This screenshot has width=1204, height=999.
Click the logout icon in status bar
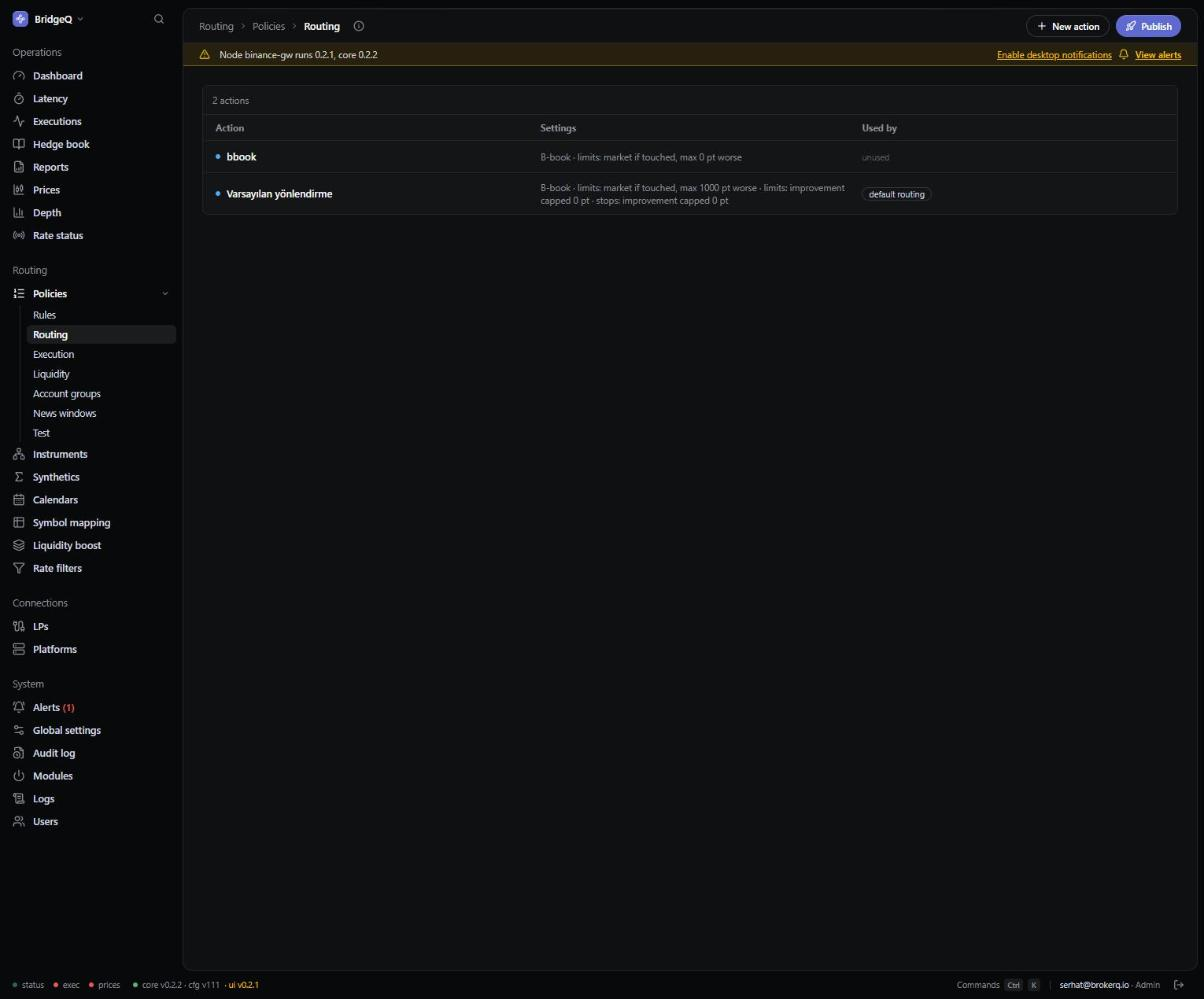1179,985
